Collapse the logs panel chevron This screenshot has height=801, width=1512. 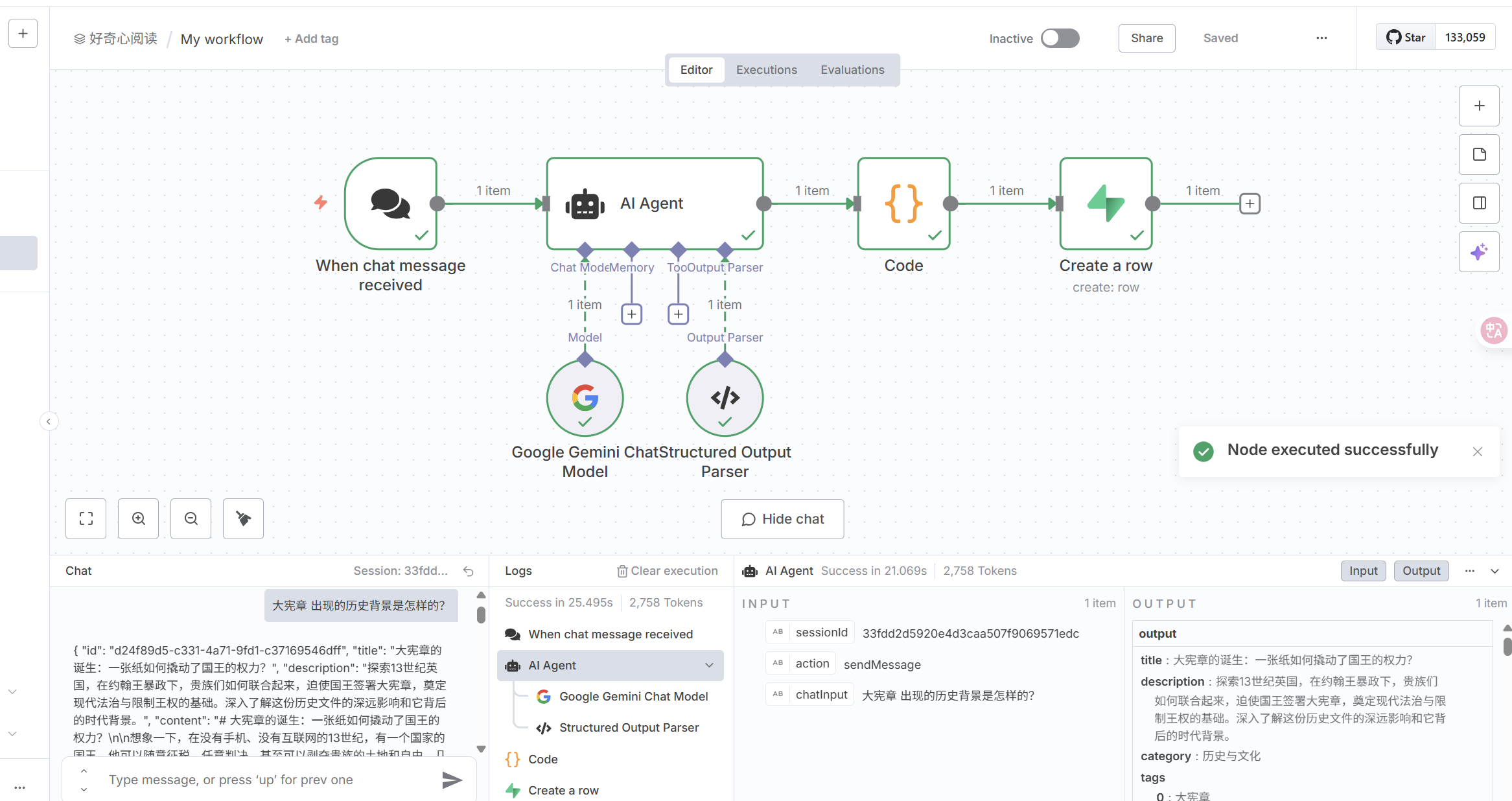pos(1495,571)
